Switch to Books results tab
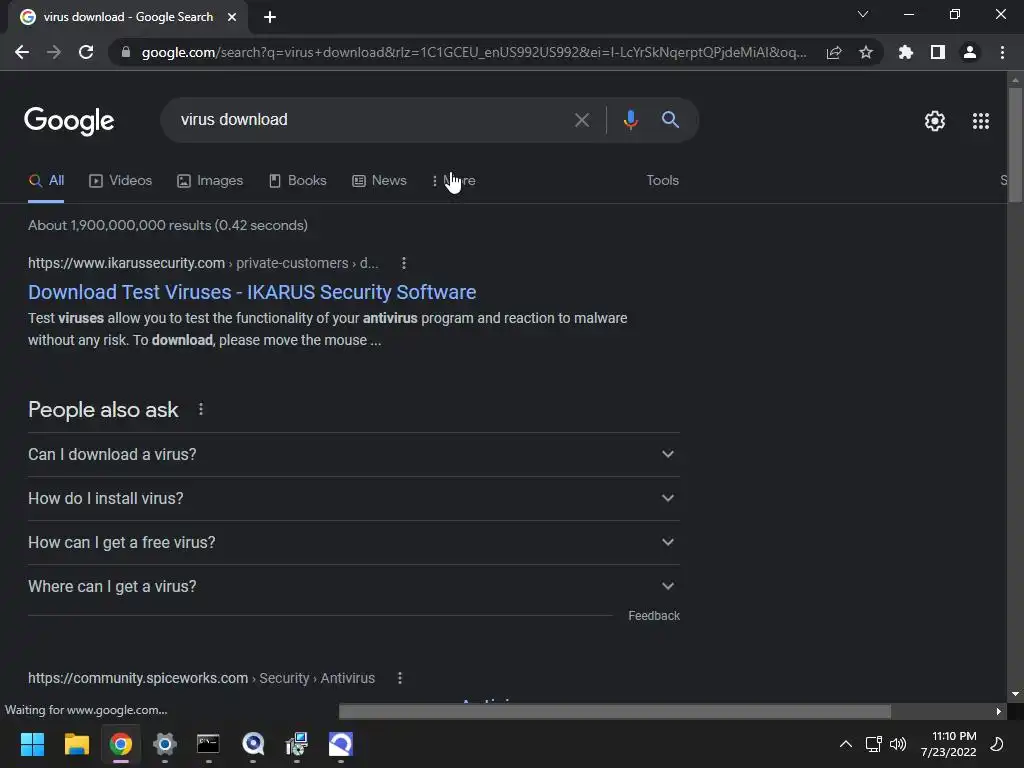The height and width of the screenshot is (768, 1024). (298, 181)
